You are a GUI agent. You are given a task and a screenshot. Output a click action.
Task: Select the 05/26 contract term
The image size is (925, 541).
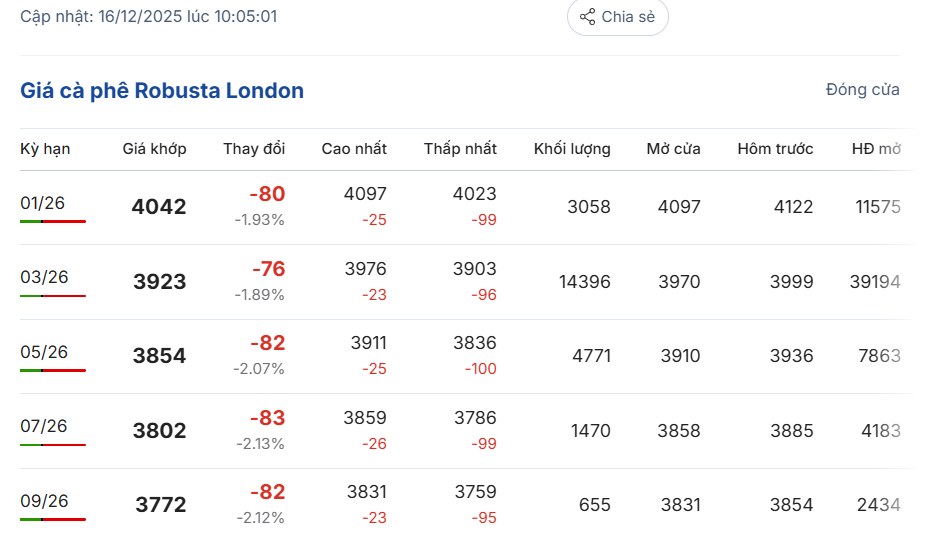pos(44,352)
